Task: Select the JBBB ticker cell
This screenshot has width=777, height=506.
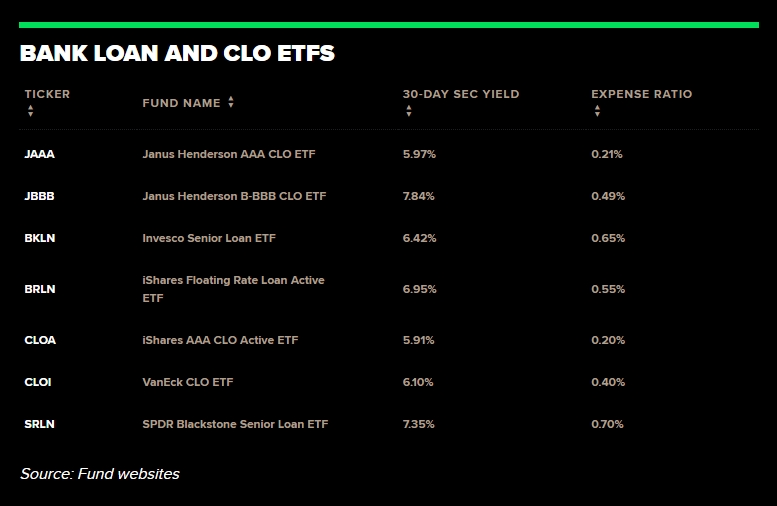Action: pyautogui.click(x=39, y=196)
